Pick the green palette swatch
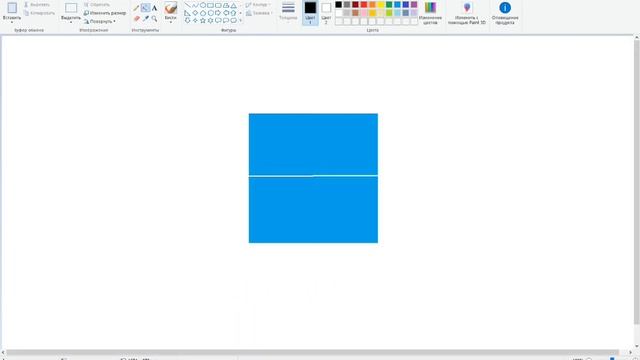Image resolution: width=640 pixels, height=360 pixels. pyautogui.click(x=389, y=4)
